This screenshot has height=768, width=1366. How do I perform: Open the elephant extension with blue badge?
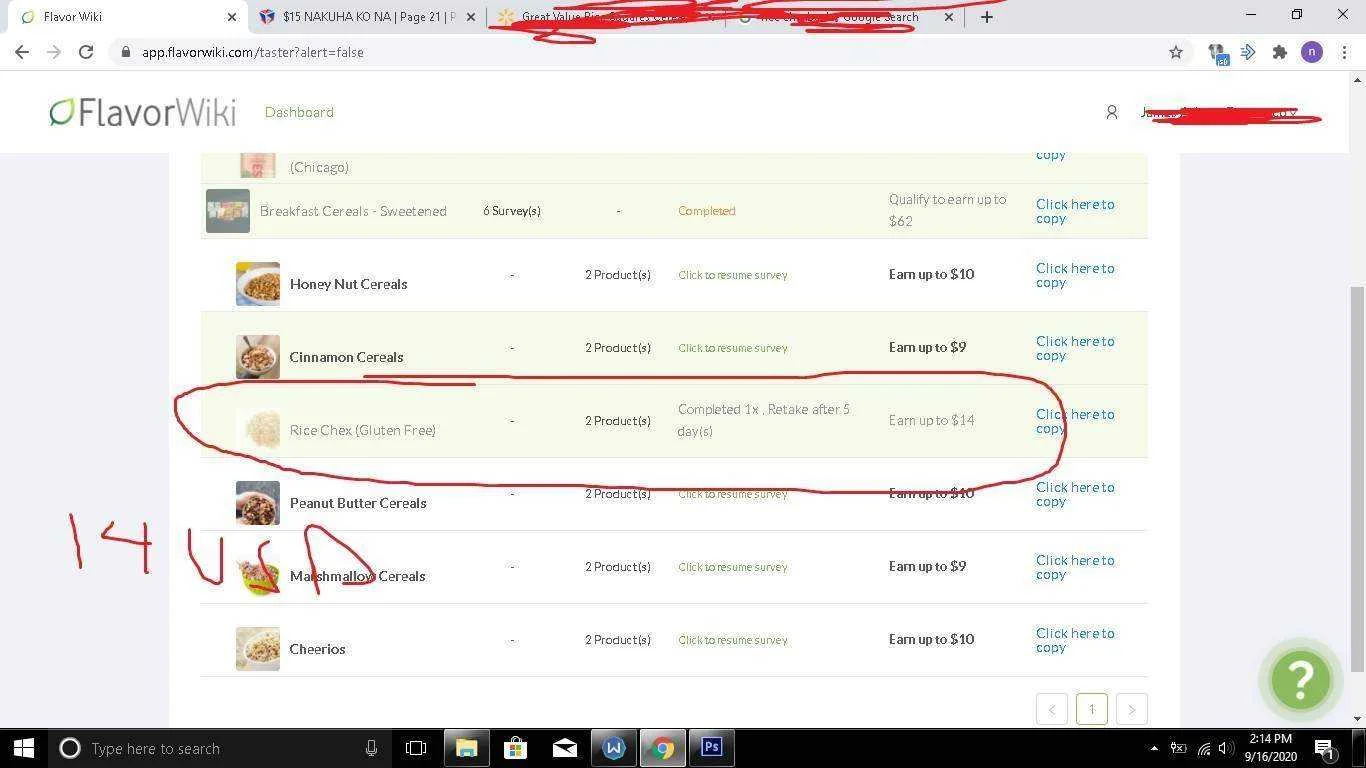(1217, 53)
